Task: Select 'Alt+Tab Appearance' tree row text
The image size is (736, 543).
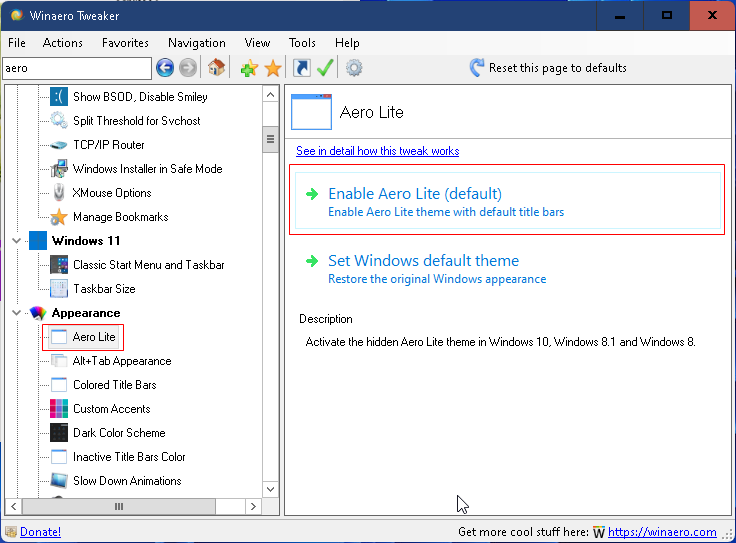Action: tap(122, 361)
